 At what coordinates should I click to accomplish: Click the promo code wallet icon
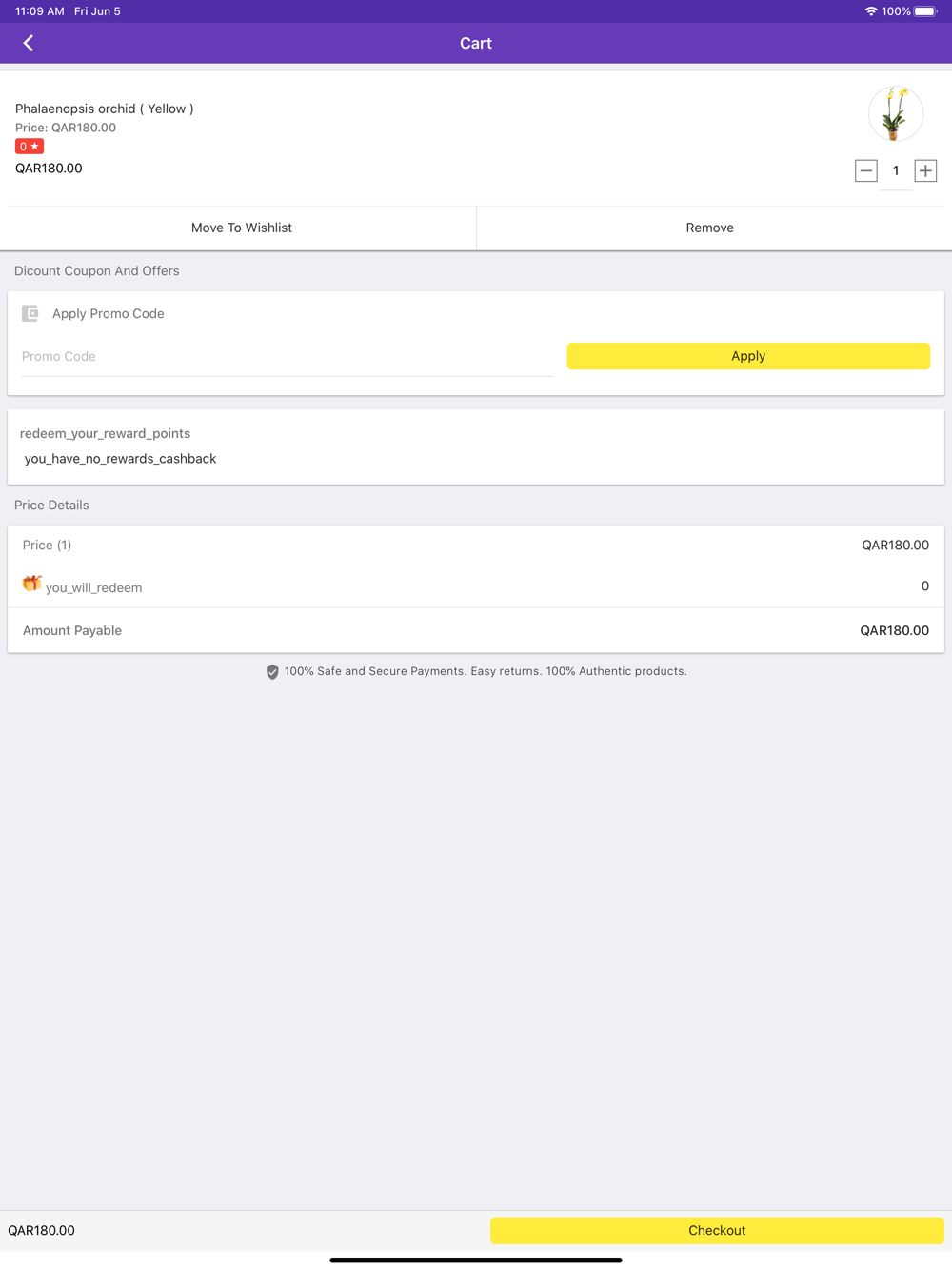(x=30, y=313)
